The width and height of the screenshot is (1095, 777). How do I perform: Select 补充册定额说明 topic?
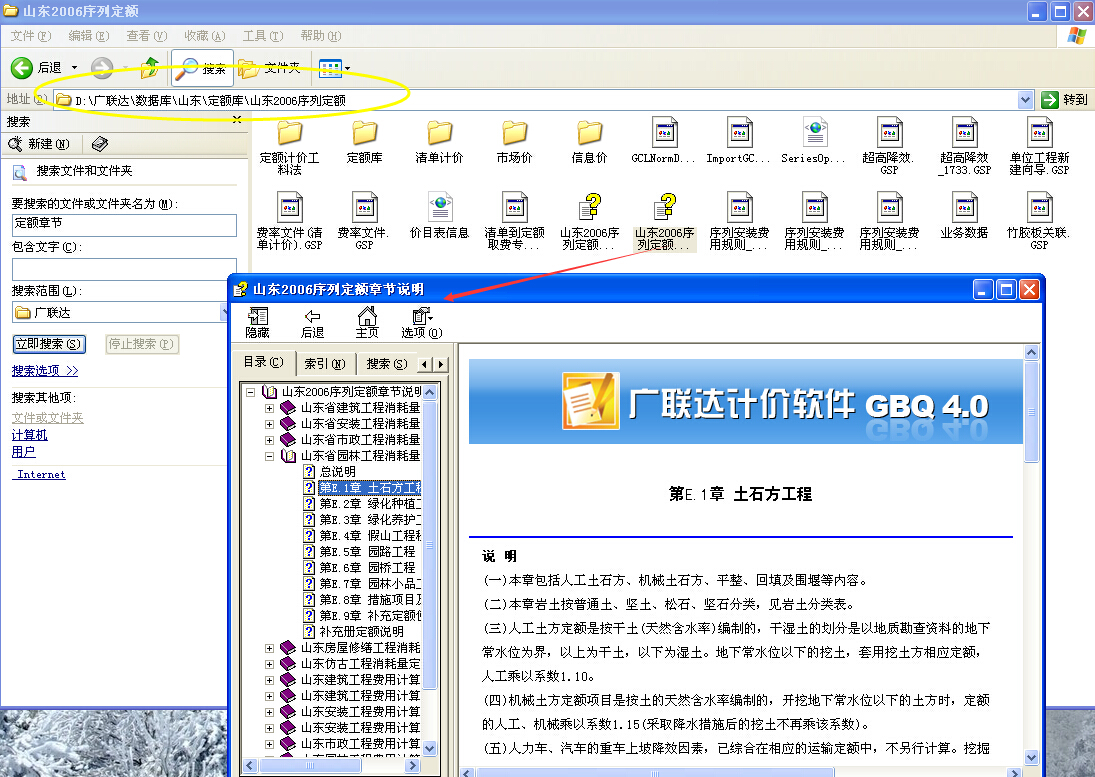point(362,632)
